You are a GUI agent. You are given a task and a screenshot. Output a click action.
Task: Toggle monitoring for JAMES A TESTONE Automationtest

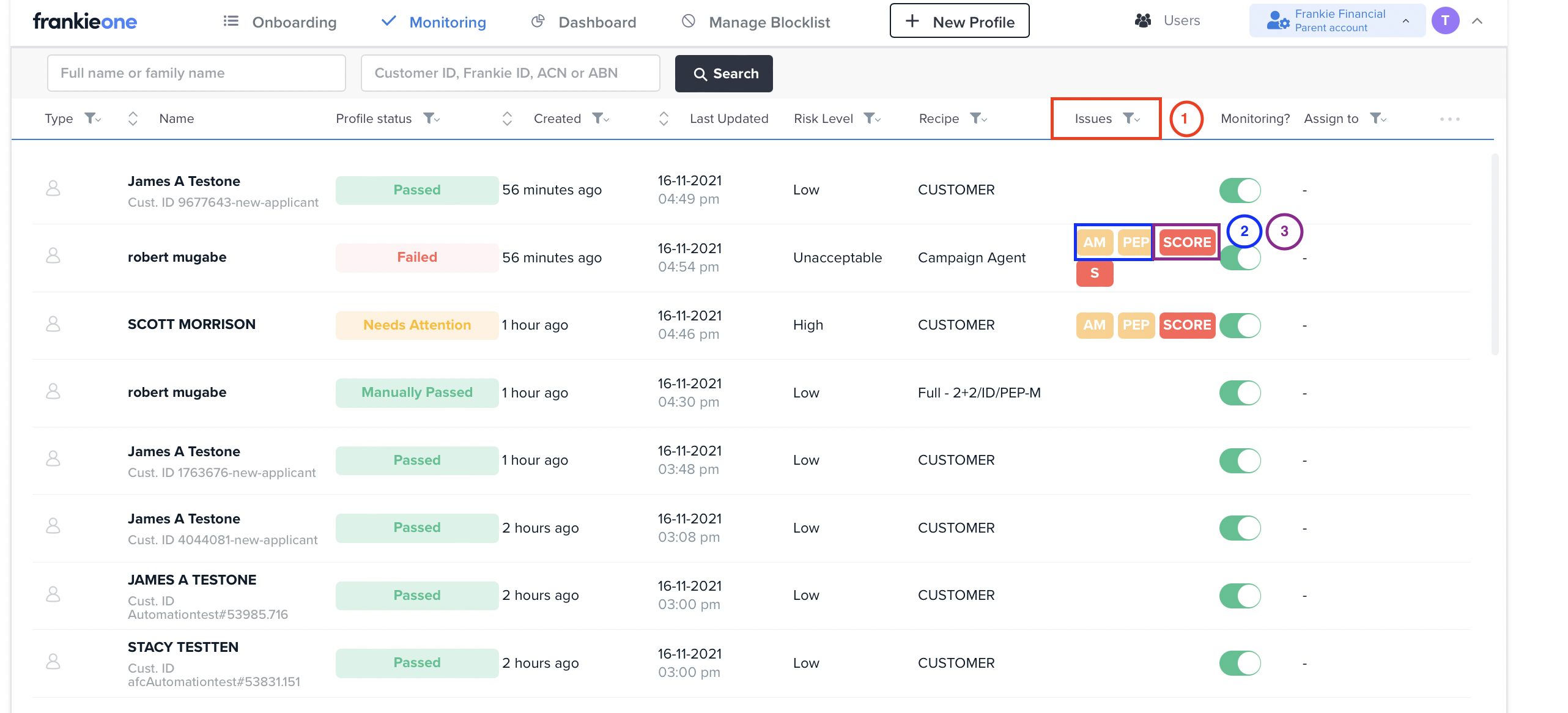tap(1240, 596)
